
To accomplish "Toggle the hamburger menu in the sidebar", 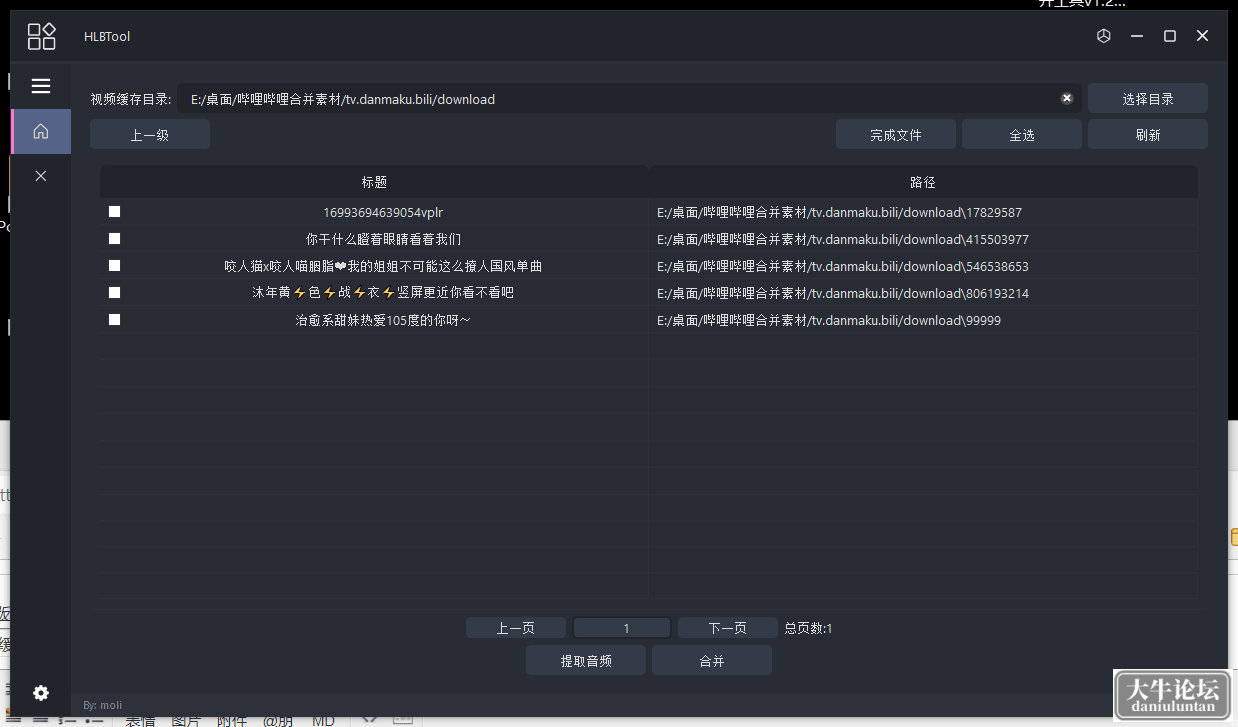I will coord(41,86).
